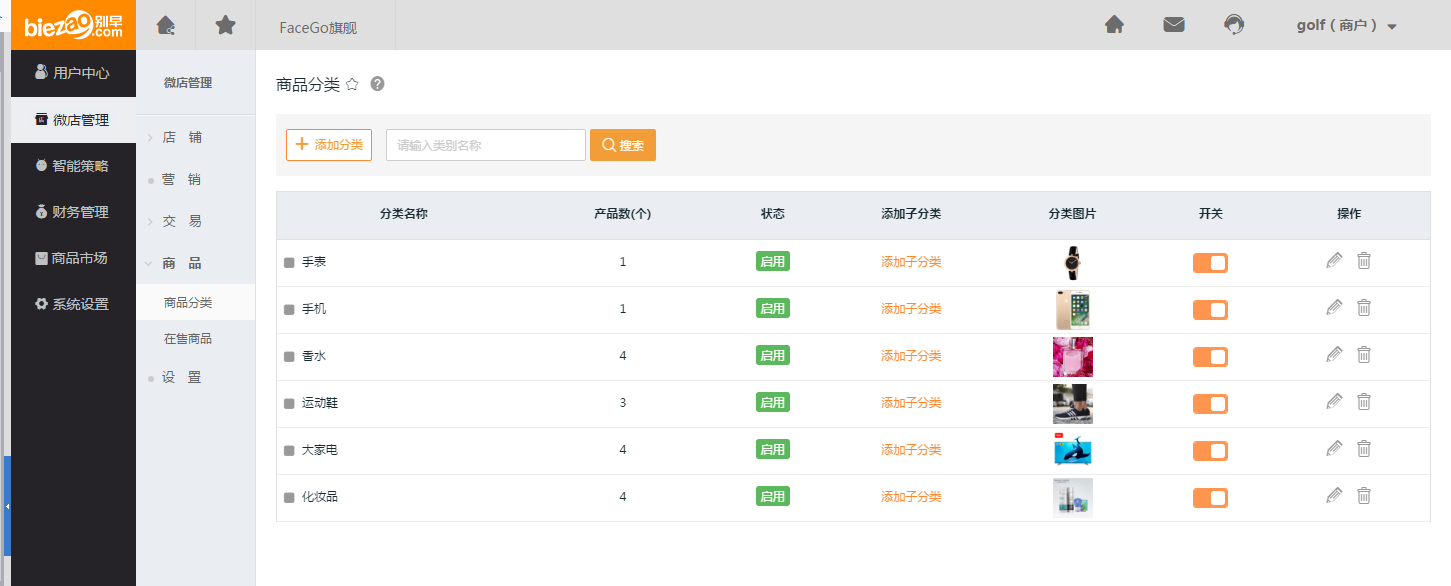Go to the home icon beside envelope
This screenshot has width=1451, height=586.
(1114, 25)
